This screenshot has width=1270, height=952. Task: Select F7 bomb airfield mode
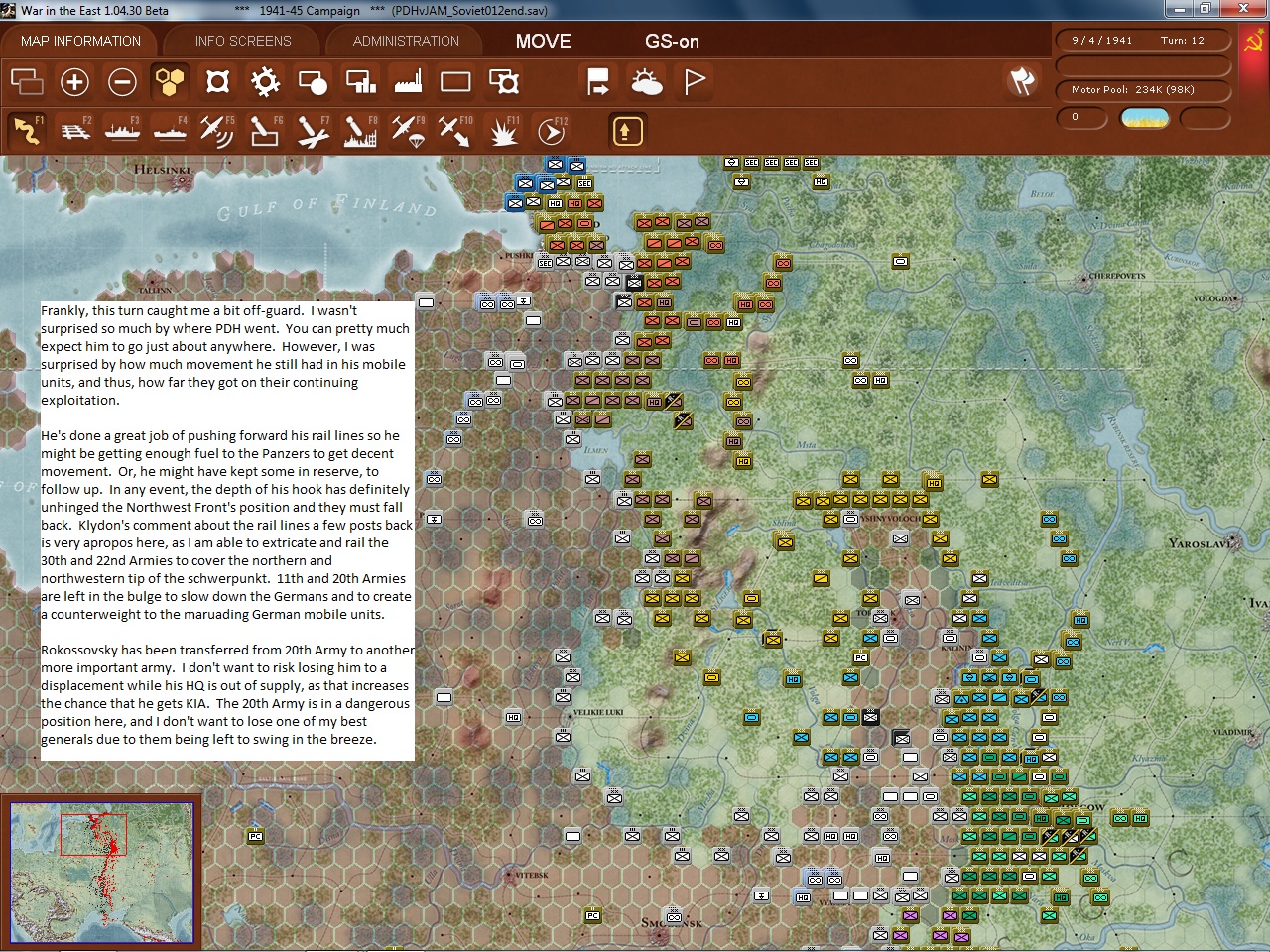click(313, 130)
